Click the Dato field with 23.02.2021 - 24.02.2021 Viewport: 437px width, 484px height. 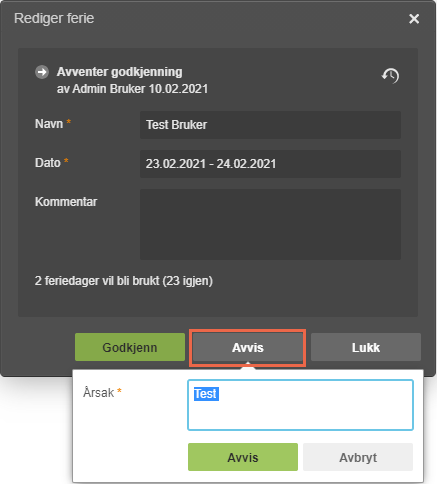(270, 164)
